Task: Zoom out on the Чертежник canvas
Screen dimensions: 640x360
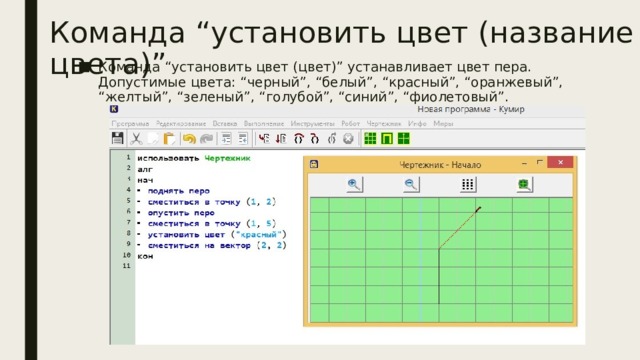Action: [x=411, y=185]
